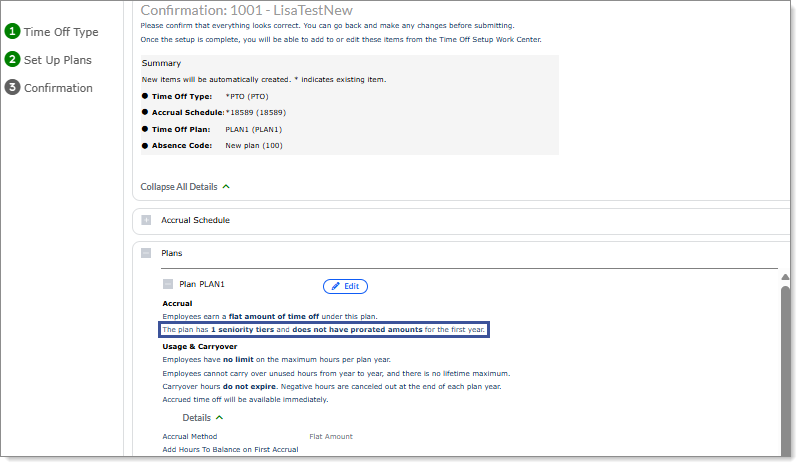Expand Accrual Schedule using the plus icon
Image resolution: width=801 pixels, height=467 pixels.
[x=146, y=220]
